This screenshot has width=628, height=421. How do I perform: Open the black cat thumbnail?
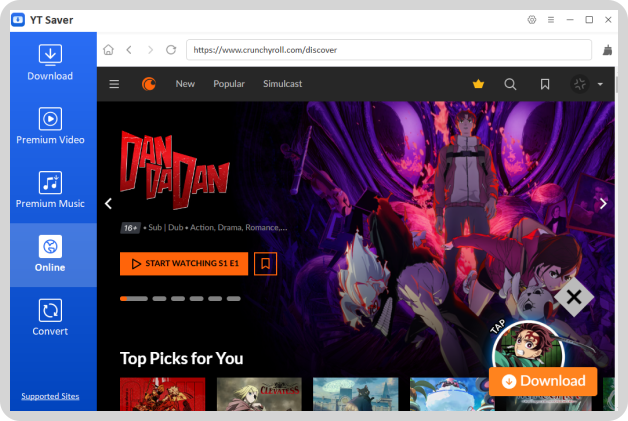click(x=356, y=394)
